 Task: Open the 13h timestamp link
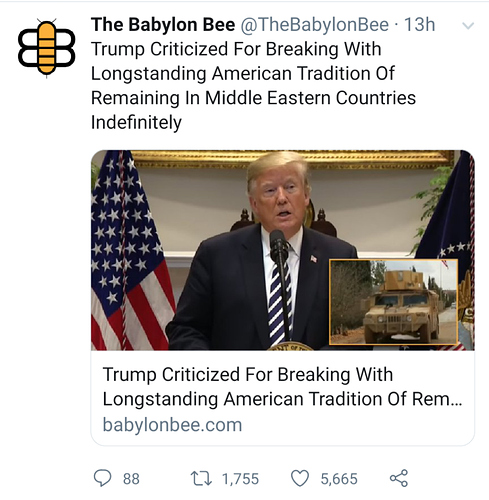(420, 25)
